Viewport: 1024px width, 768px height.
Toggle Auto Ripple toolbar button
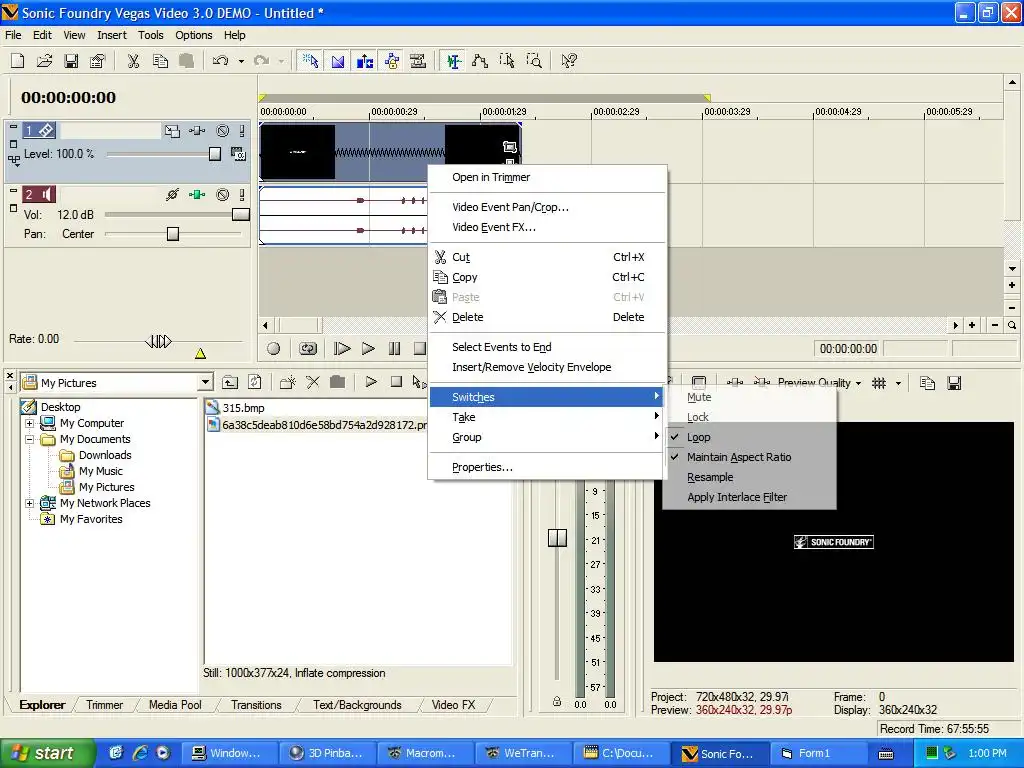click(364, 61)
